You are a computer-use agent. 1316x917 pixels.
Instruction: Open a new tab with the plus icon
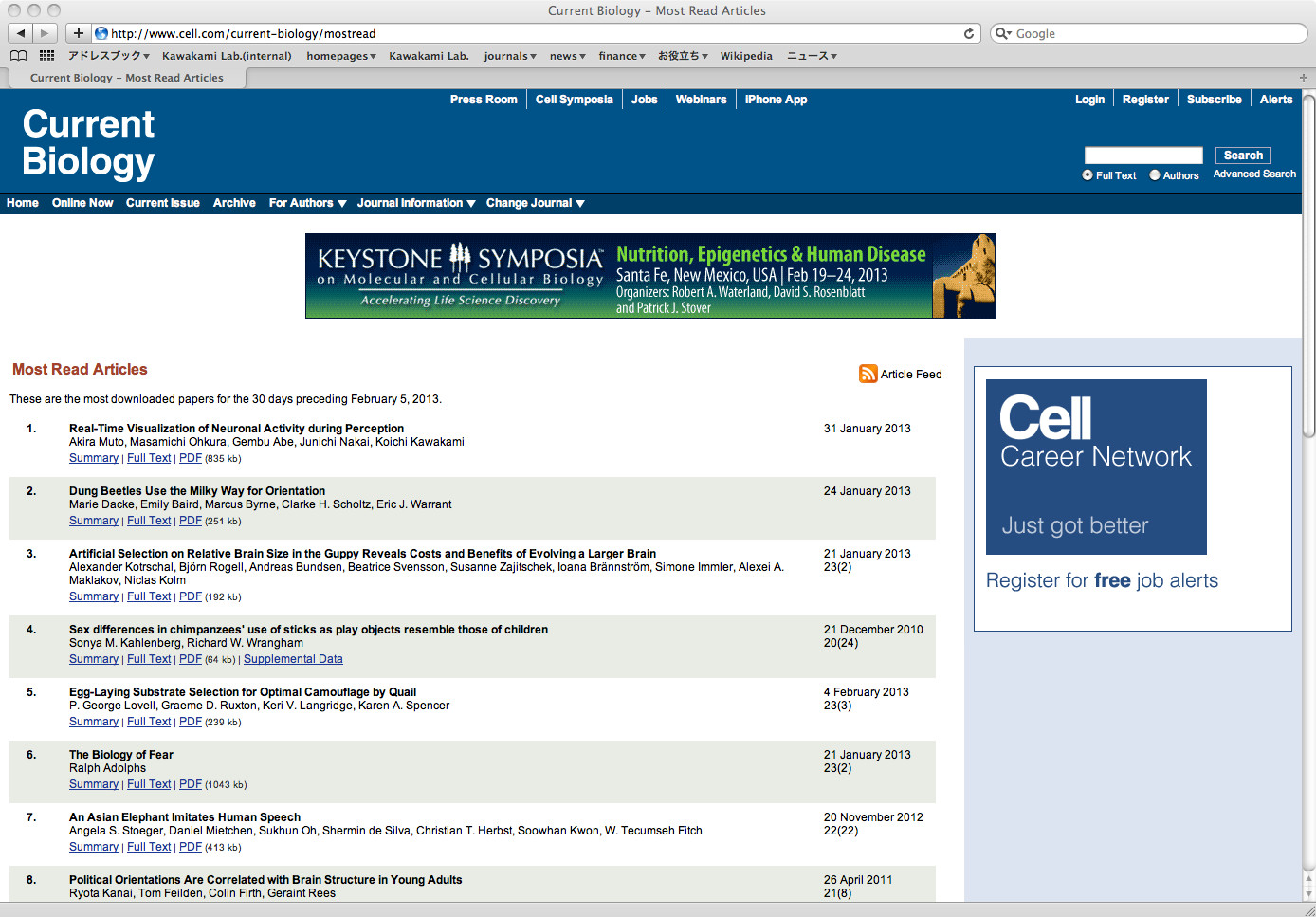(x=1303, y=78)
